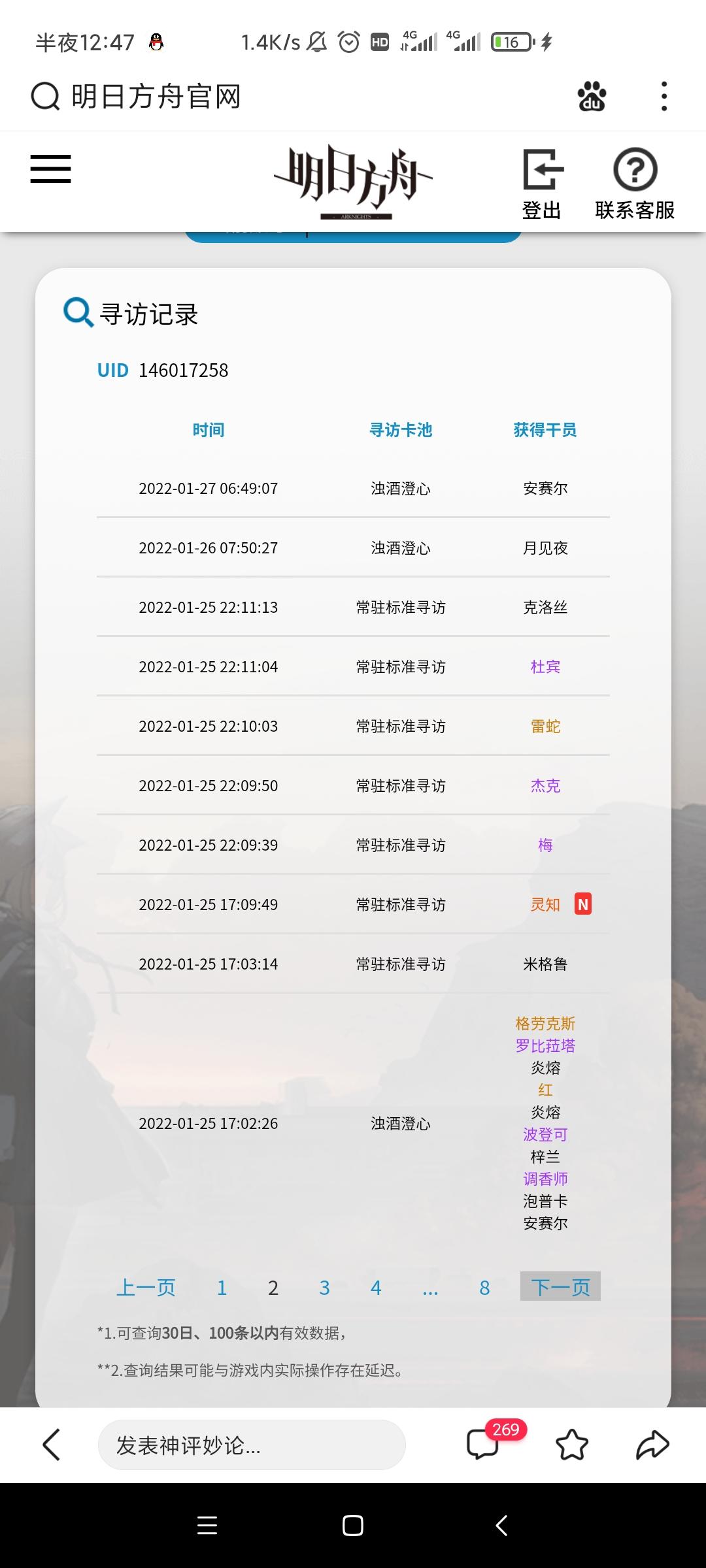Jump to page 4 of records
706x1568 pixels.
tap(376, 1288)
